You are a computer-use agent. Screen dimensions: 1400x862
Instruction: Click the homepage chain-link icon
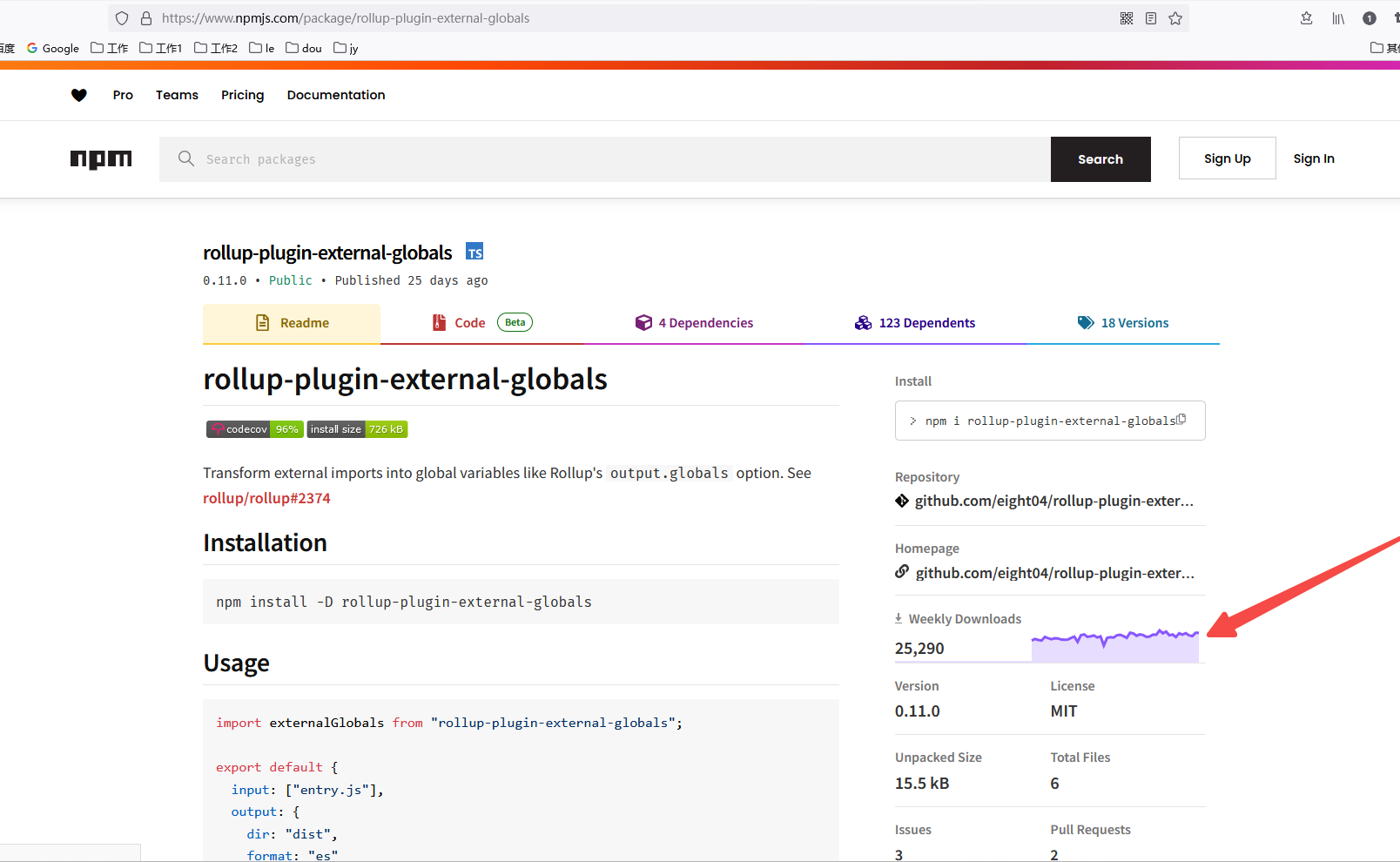[901, 572]
